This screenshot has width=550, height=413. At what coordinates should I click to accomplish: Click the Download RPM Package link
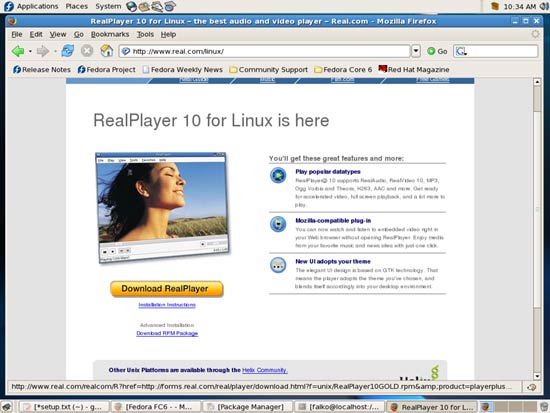point(167,333)
